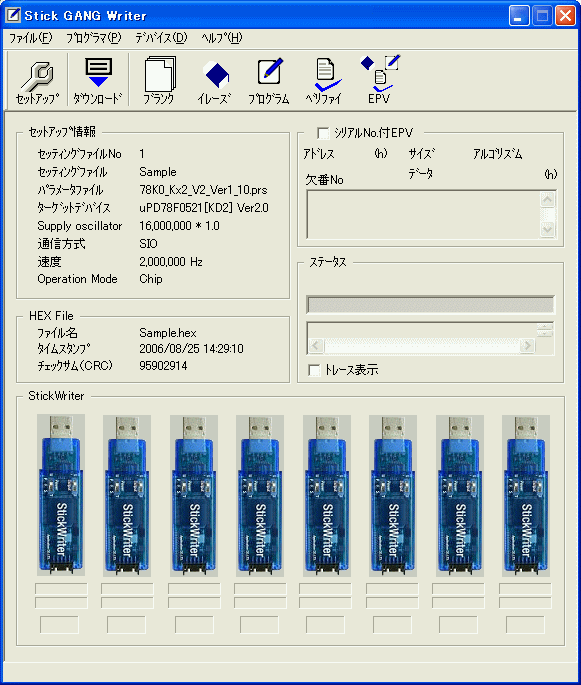581x685 pixels.
Task: Open the デバイス(D) menu
Action: 161,38
